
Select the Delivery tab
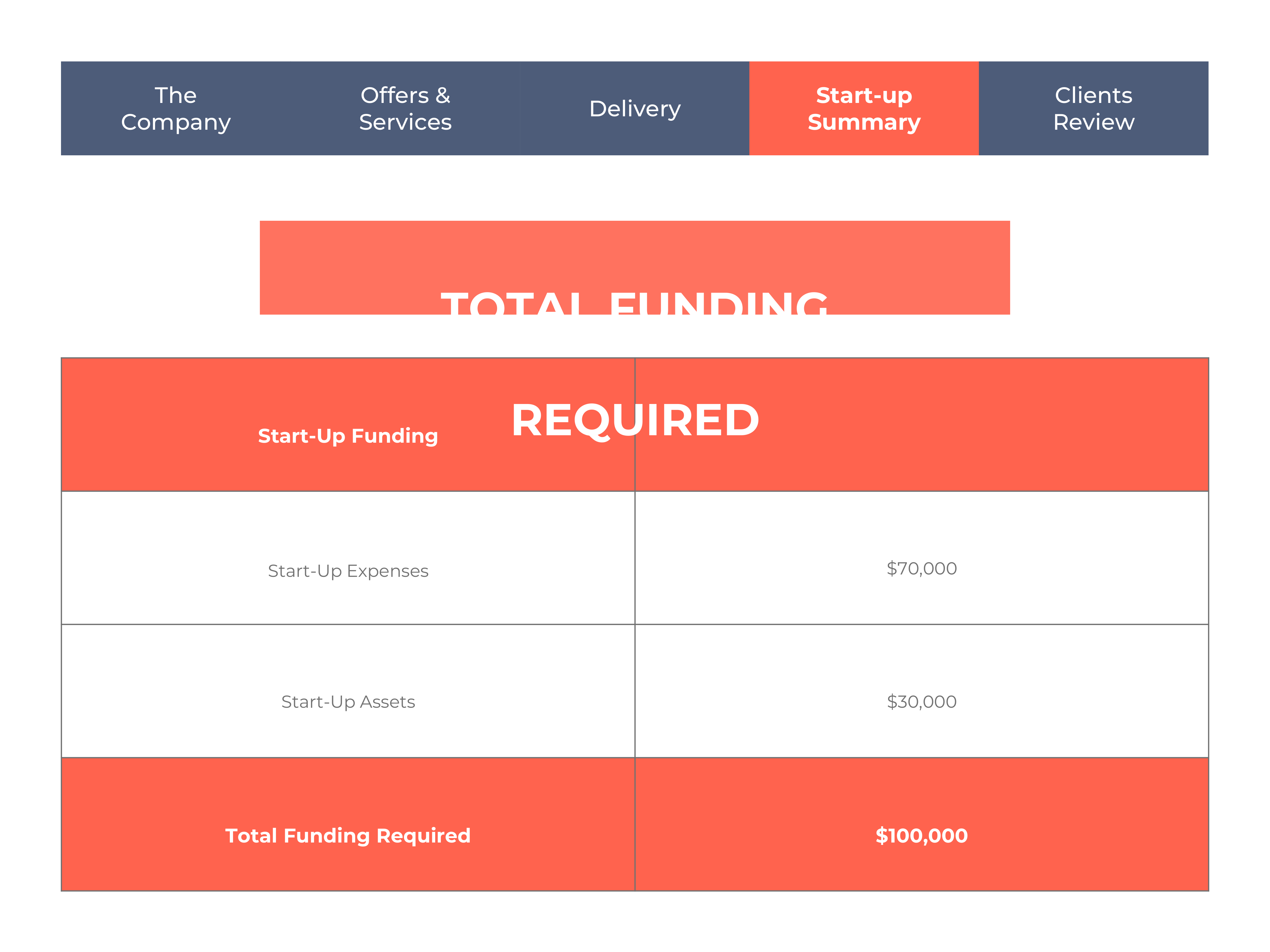(x=635, y=109)
